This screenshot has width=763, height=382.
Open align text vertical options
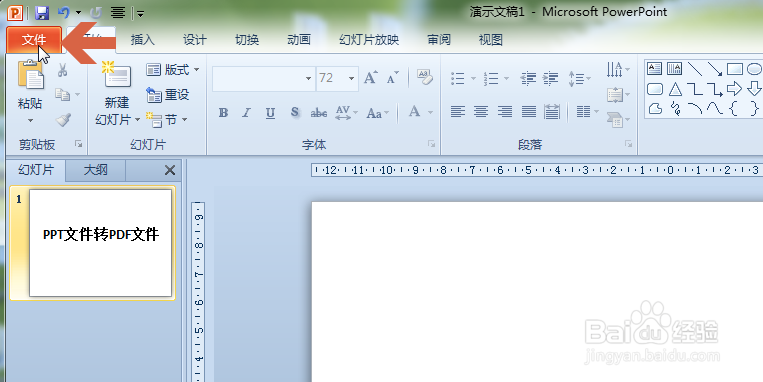tap(618, 95)
